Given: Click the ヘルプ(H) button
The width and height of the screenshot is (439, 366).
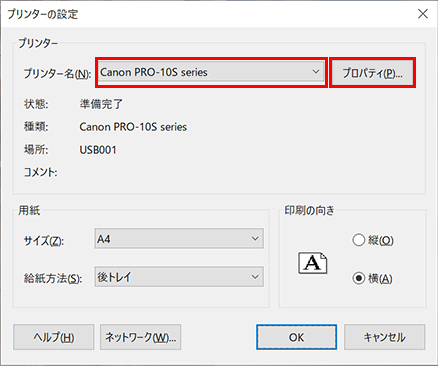Looking at the screenshot, I should (54, 337).
